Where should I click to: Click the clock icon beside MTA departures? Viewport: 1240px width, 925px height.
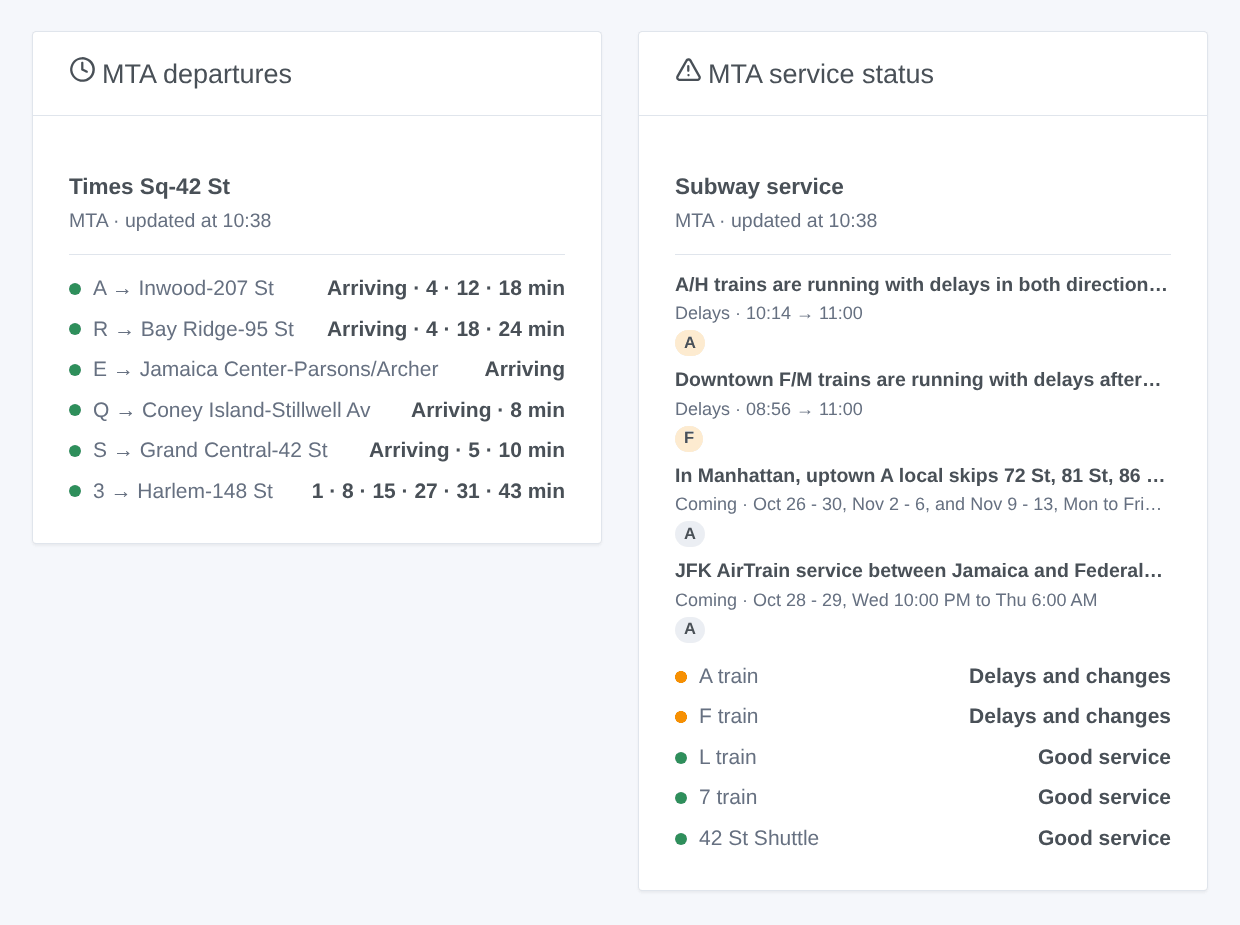(82, 70)
